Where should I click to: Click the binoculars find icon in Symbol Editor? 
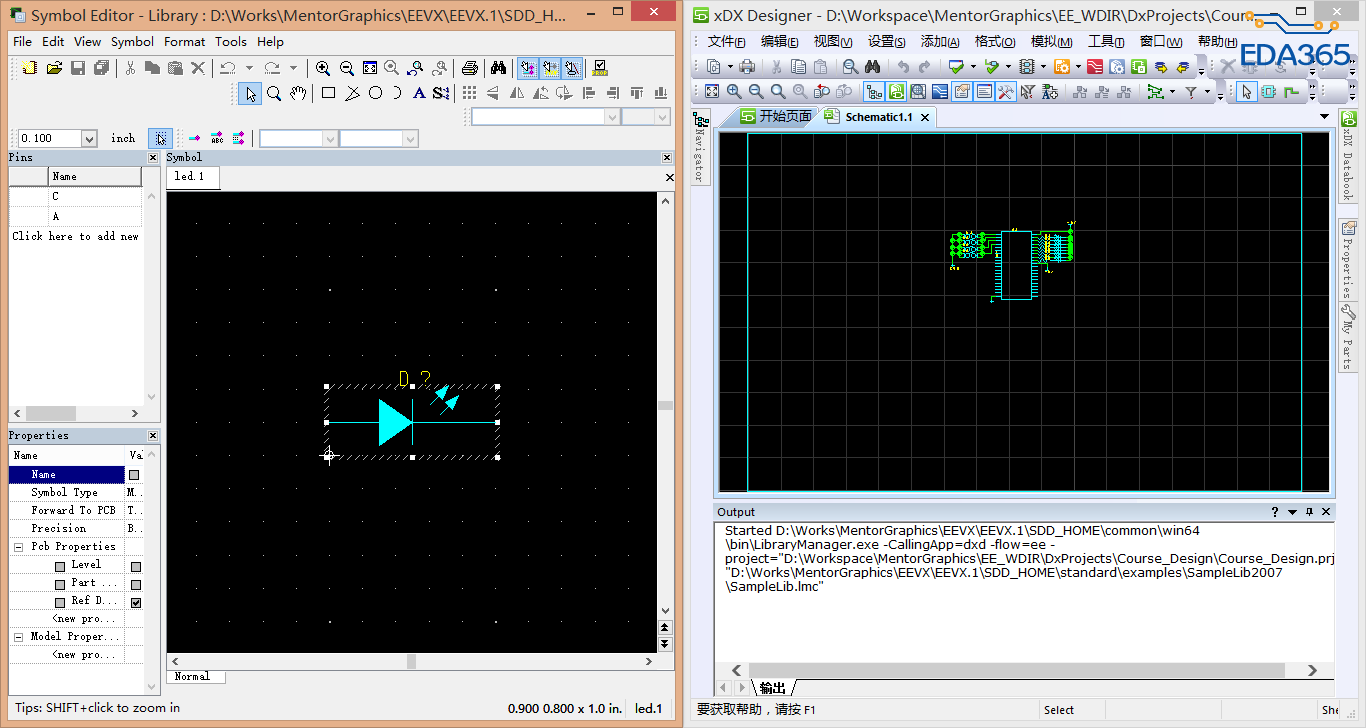[x=498, y=68]
